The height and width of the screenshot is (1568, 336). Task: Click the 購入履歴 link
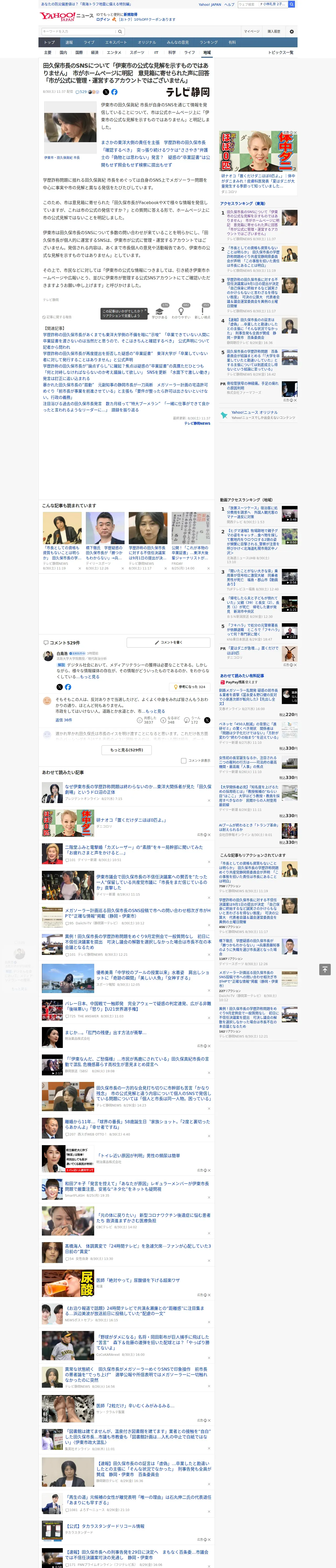coord(274,31)
